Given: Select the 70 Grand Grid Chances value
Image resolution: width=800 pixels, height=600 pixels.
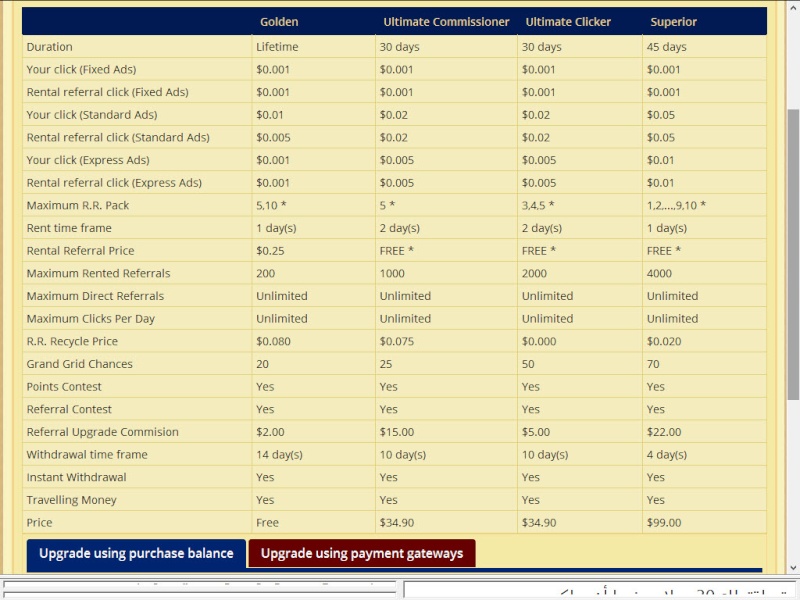Looking at the screenshot, I should tap(653, 364).
